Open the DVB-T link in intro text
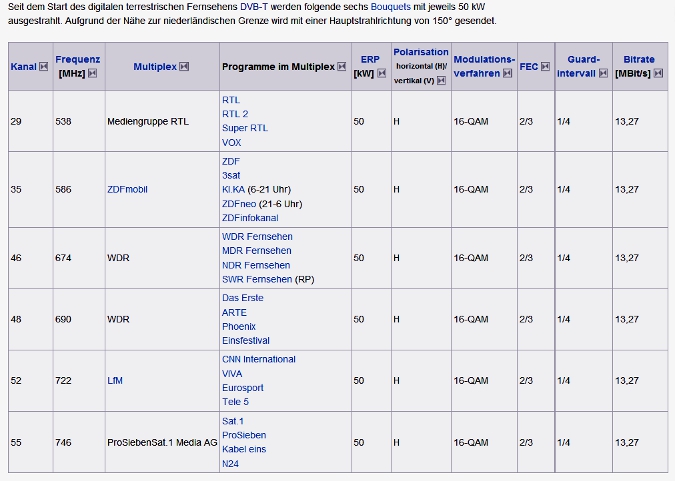 pos(254,6)
